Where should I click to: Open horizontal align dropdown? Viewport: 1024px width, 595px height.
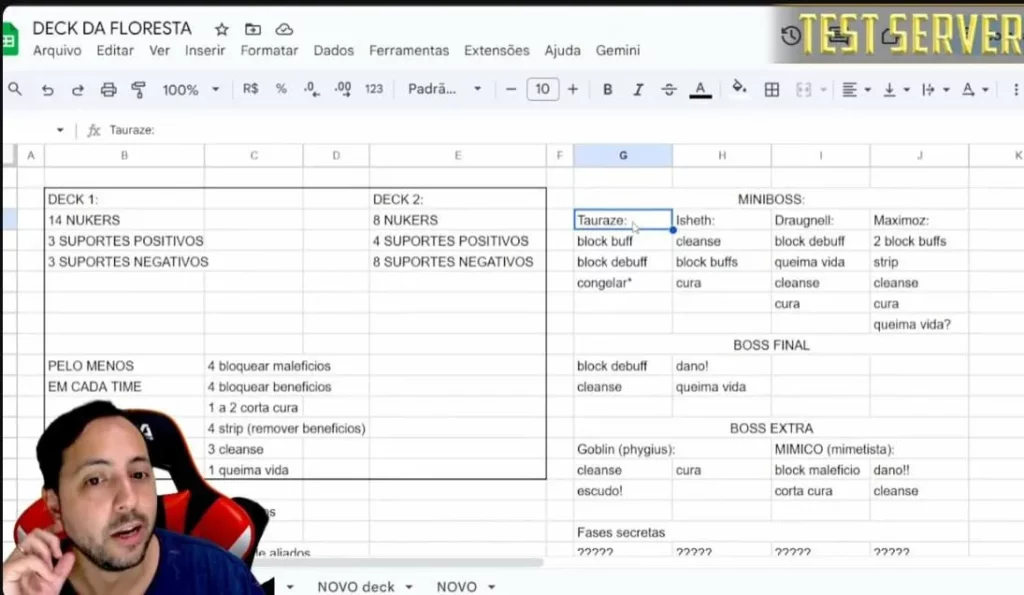pyautogui.click(x=855, y=89)
